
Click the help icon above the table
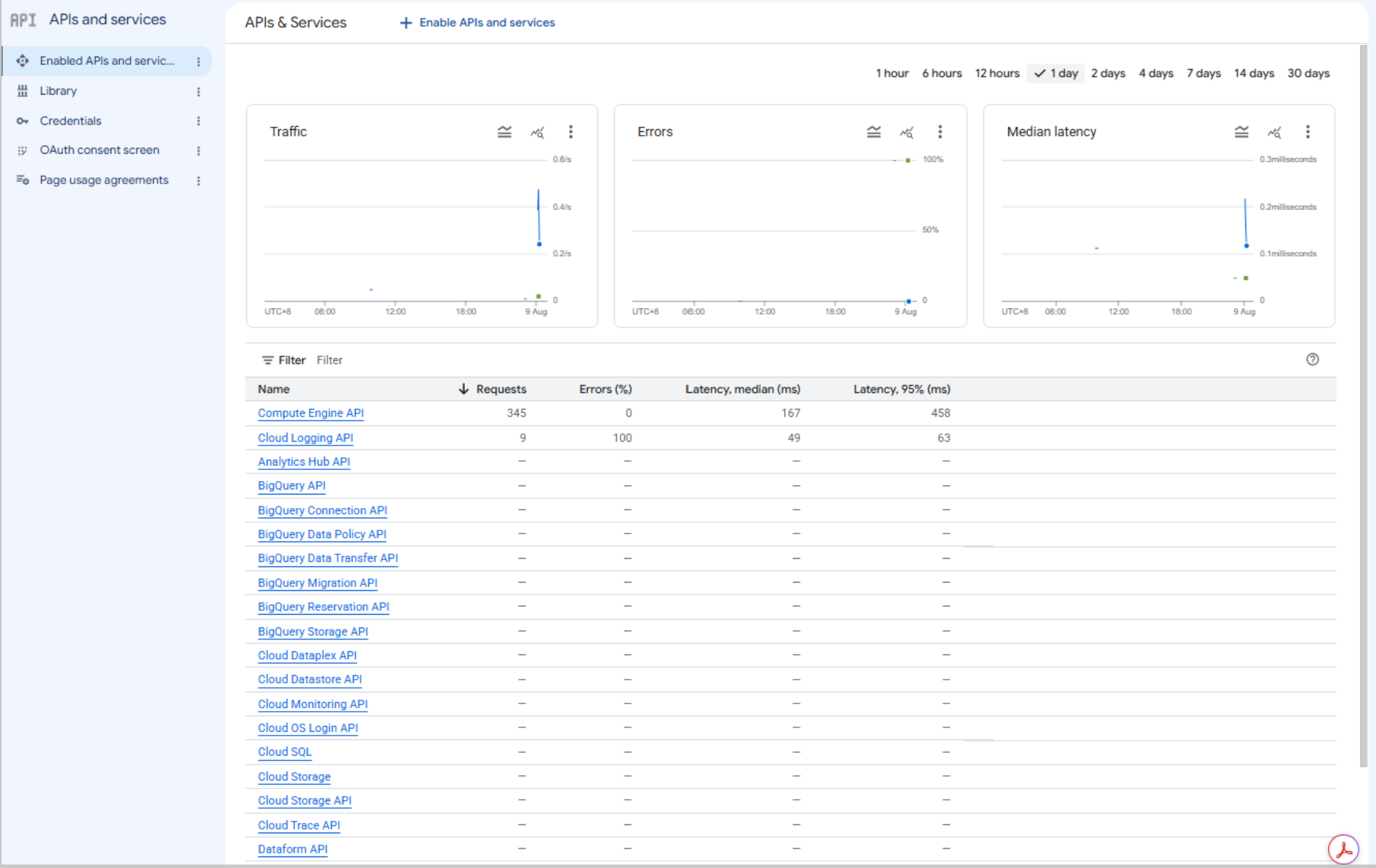[x=1313, y=359]
